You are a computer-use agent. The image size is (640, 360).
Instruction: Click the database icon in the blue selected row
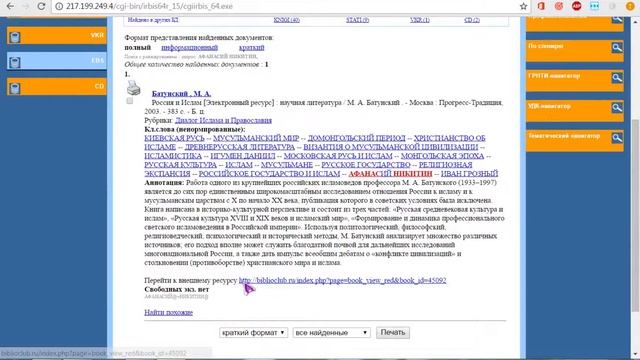[15, 62]
